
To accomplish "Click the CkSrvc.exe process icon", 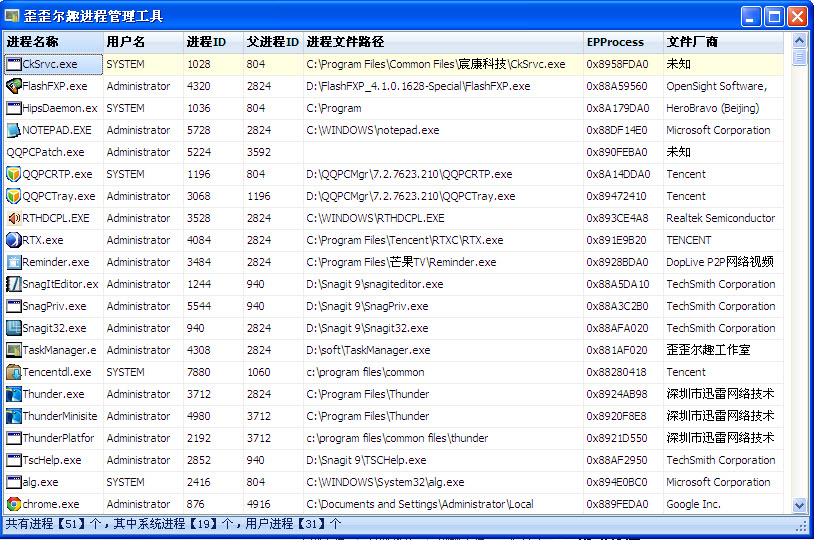I will click(x=13, y=64).
